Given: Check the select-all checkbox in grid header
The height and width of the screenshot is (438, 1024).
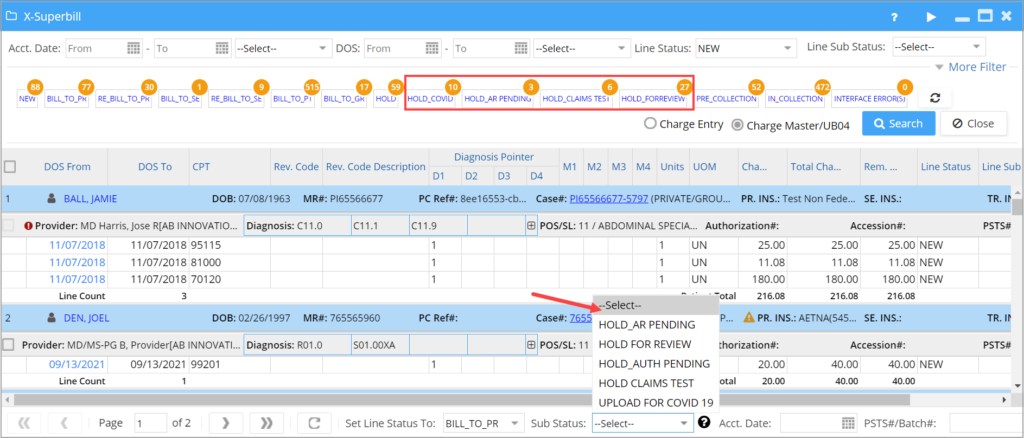Looking at the screenshot, I should click(x=10, y=167).
